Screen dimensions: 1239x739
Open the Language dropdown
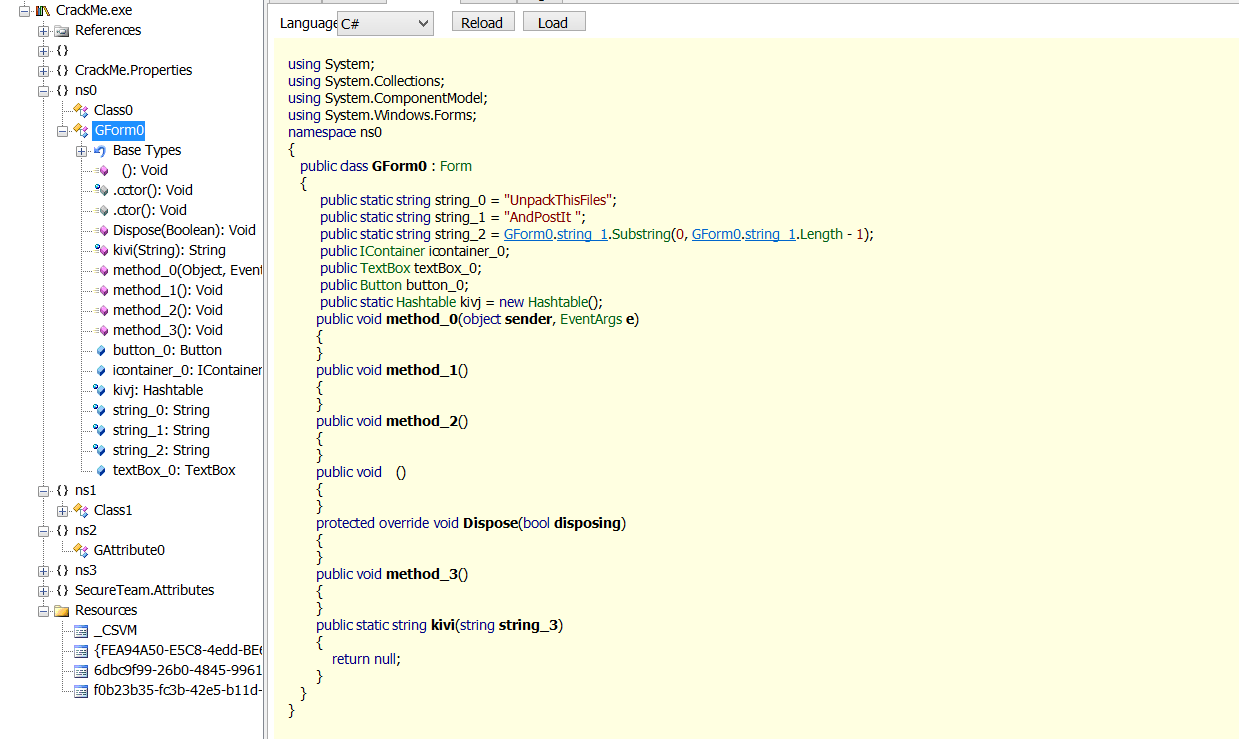[385, 23]
